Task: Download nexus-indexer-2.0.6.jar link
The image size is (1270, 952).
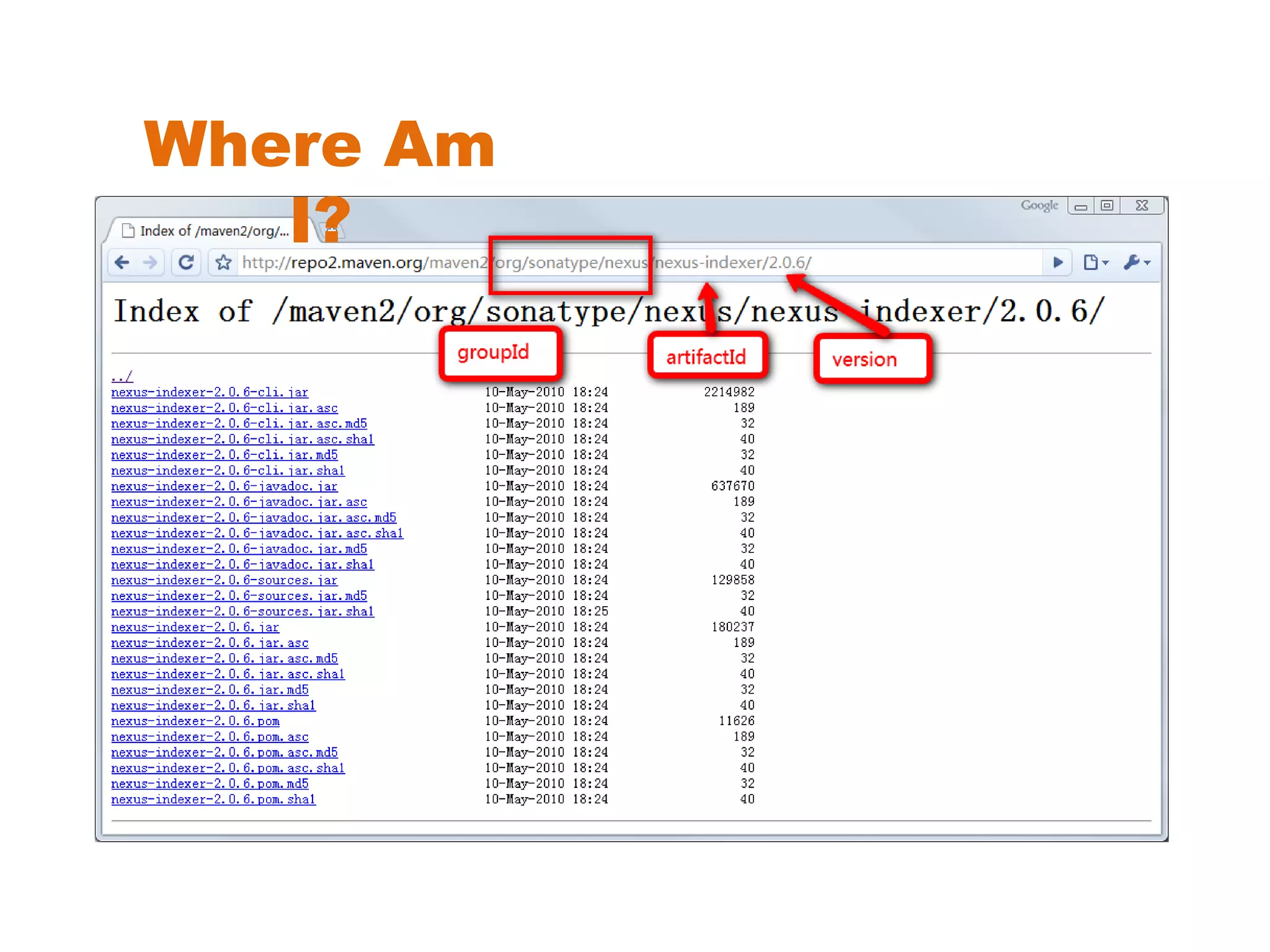Action: [195, 627]
